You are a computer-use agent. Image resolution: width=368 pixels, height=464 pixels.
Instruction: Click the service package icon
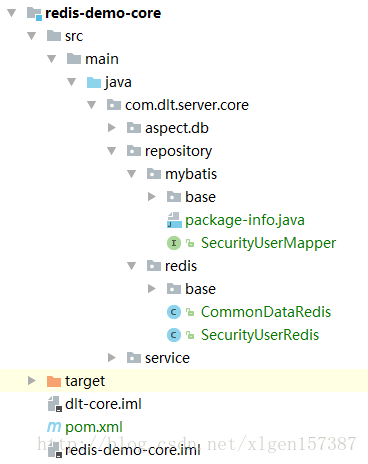click(134, 358)
